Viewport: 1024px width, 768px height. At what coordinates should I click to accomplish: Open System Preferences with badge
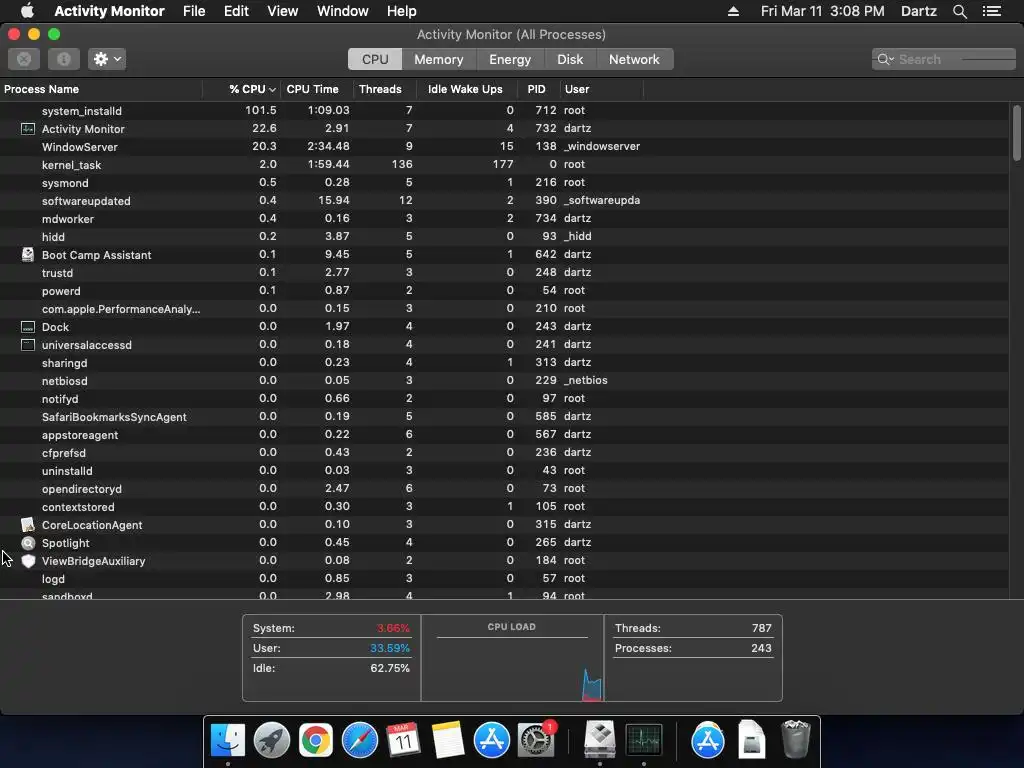[x=536, y=740]
